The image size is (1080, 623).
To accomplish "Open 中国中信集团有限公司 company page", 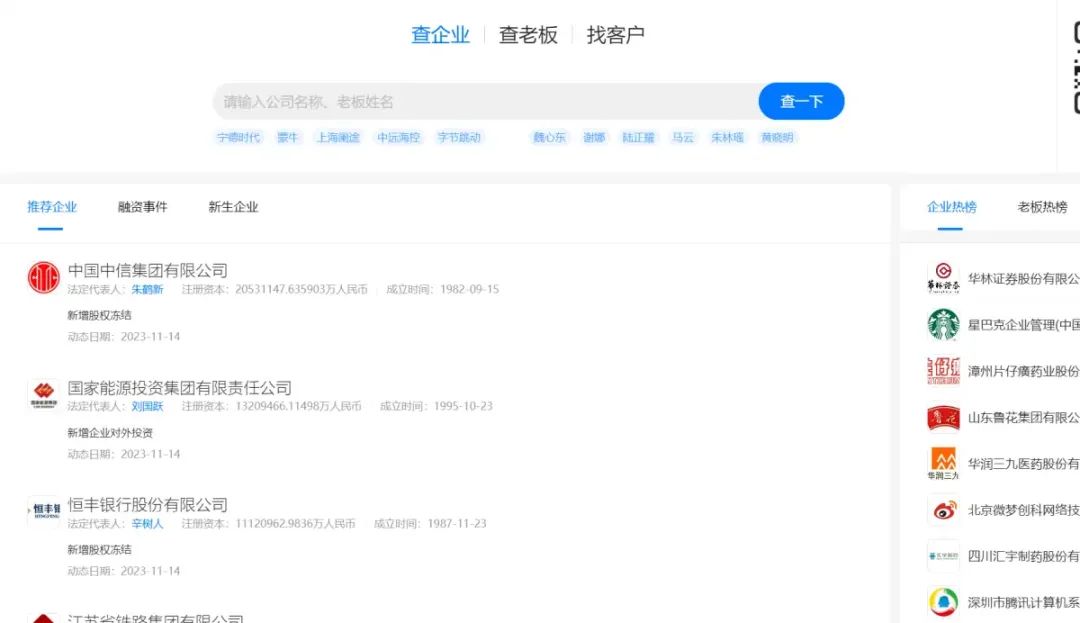I will tap(147, 271).
